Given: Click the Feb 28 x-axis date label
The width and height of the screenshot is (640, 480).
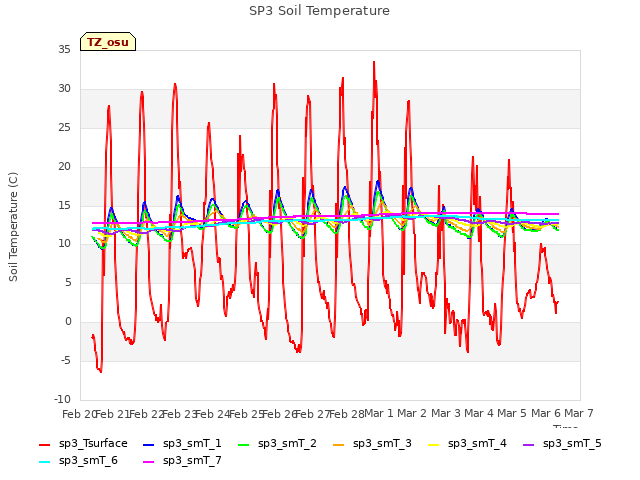Looking at the screenshot, I should (x=347, y=414).
